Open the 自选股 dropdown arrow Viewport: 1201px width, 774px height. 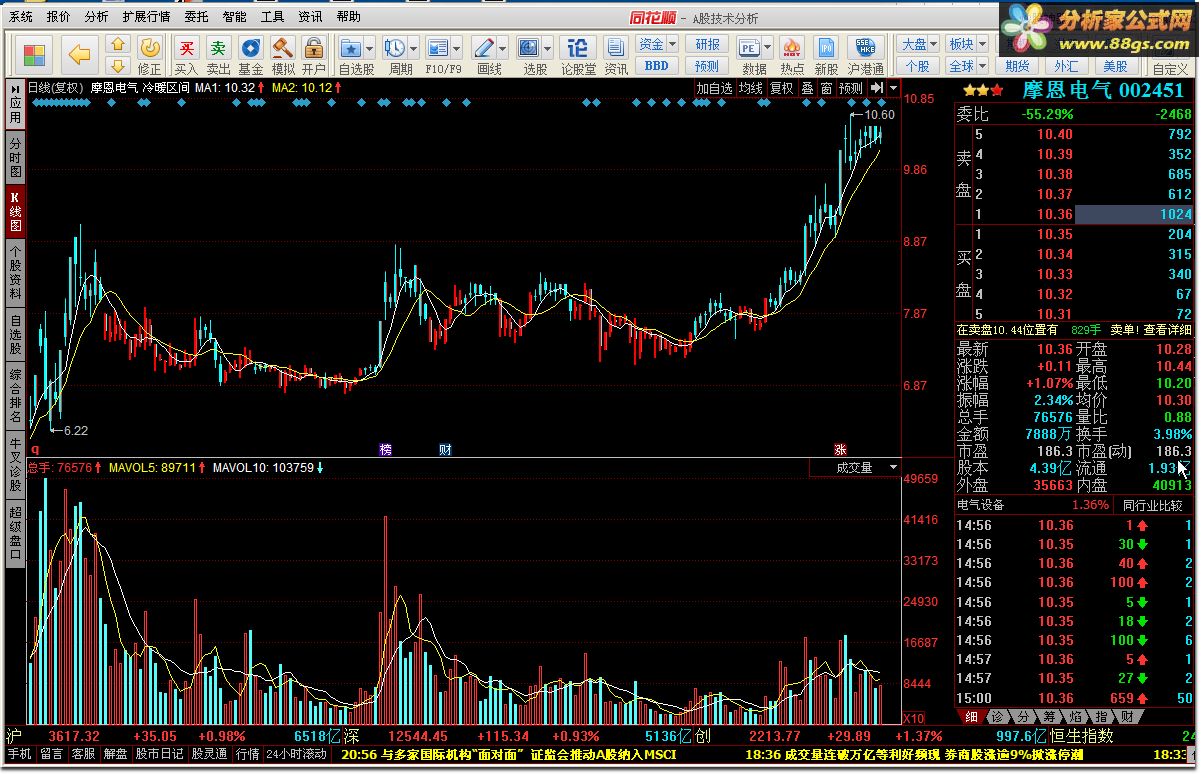tap(370, 48)
